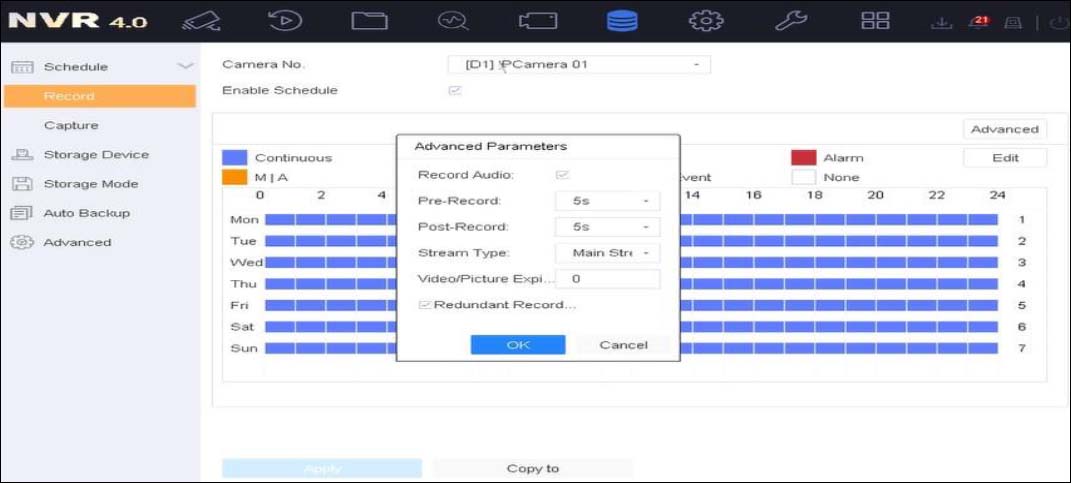Open the Camera management icon
Image resolution: width=1071 pixels, height=483 pixels.
[538, 21]
